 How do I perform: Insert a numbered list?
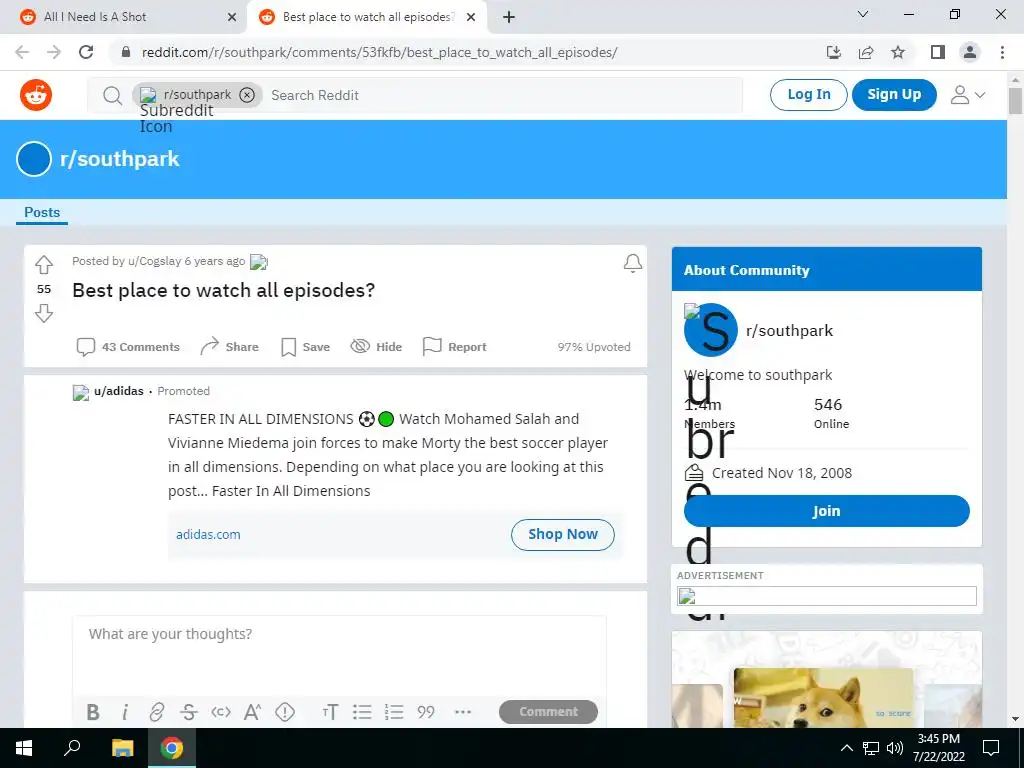394,712
